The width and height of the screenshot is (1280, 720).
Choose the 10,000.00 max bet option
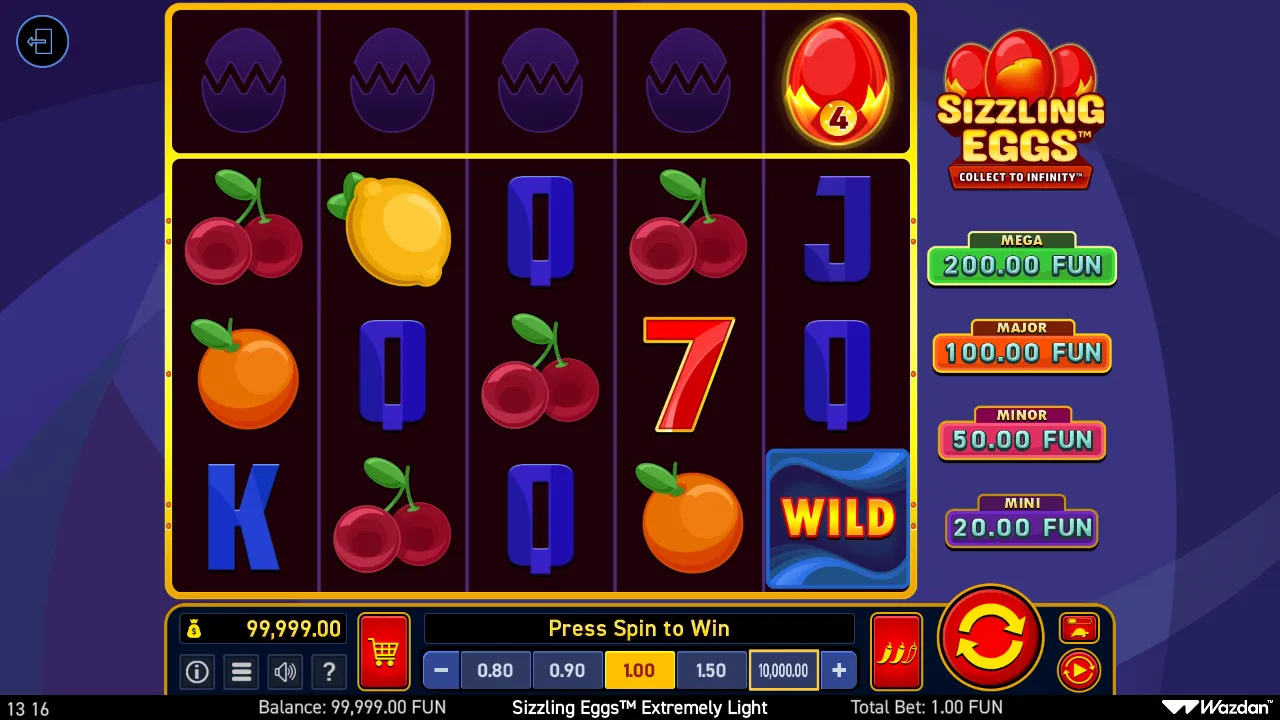click(x=783, y=671)
